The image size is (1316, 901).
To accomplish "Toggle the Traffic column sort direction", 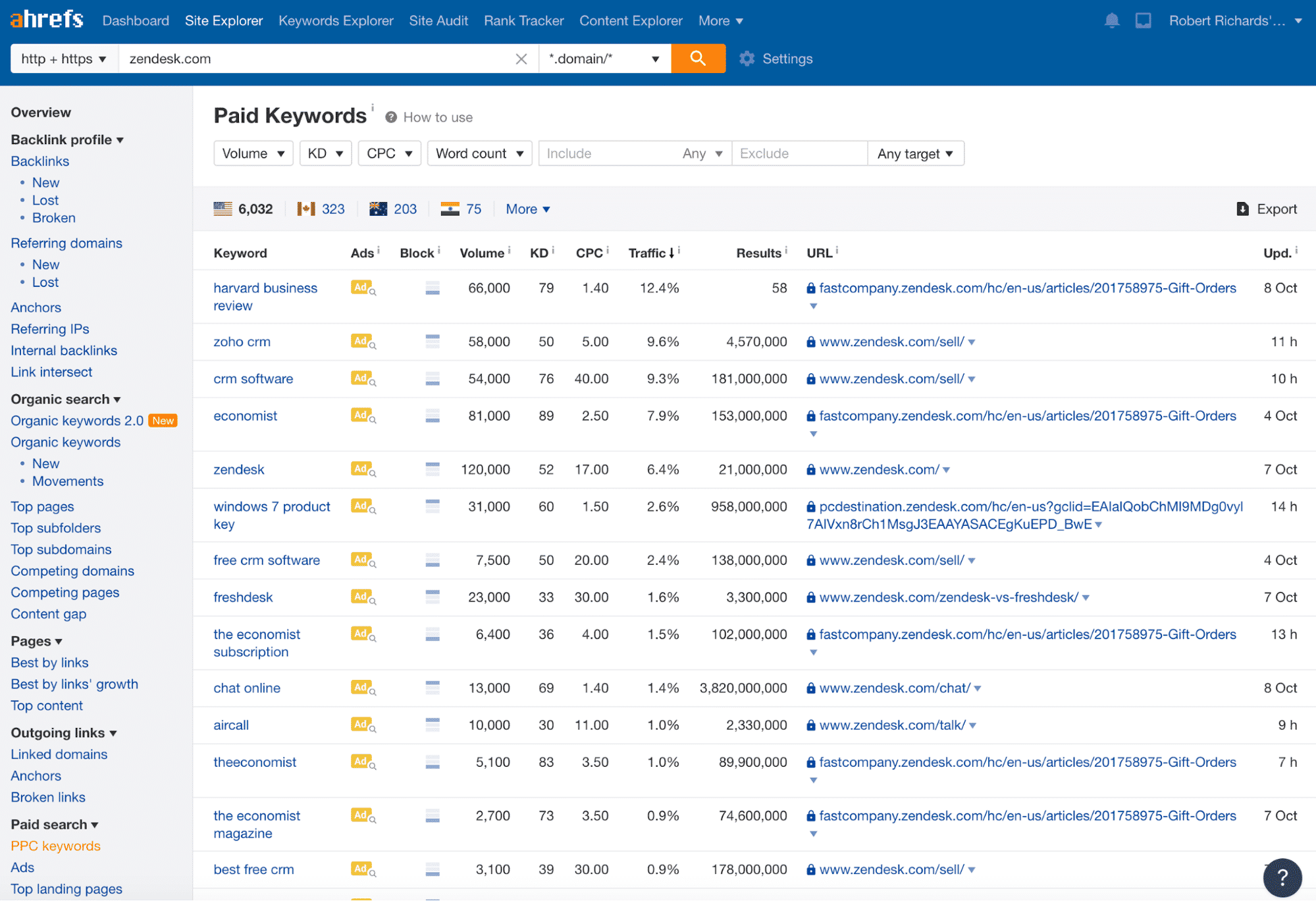I will (x=652, y=253).
